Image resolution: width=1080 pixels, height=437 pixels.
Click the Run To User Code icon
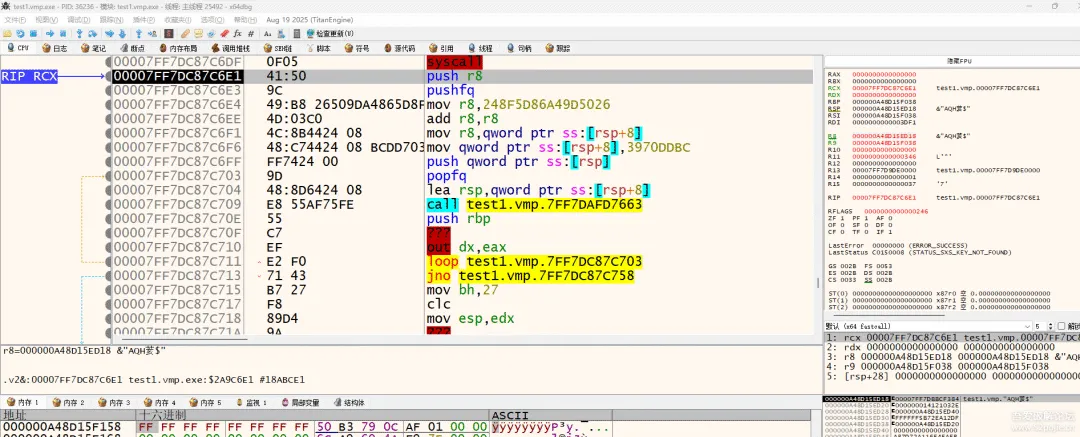click(x=152, y=34)
